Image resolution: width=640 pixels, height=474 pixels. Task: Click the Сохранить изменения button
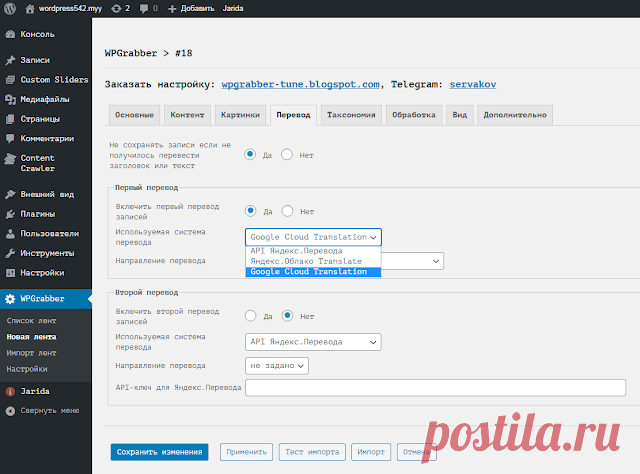[160, 452]
